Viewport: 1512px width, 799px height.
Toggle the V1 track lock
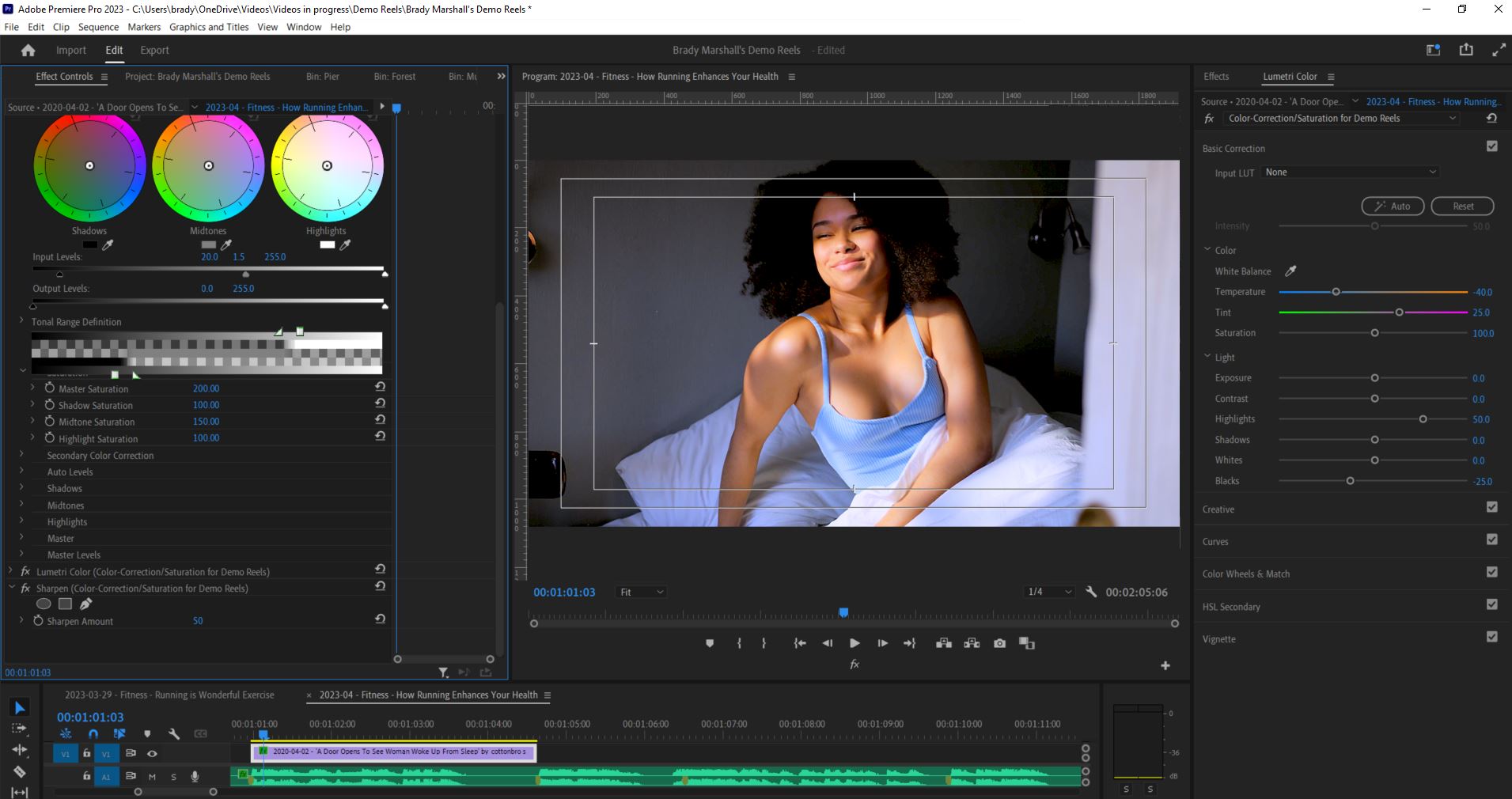pyautogui.click(x=86, y=753)
